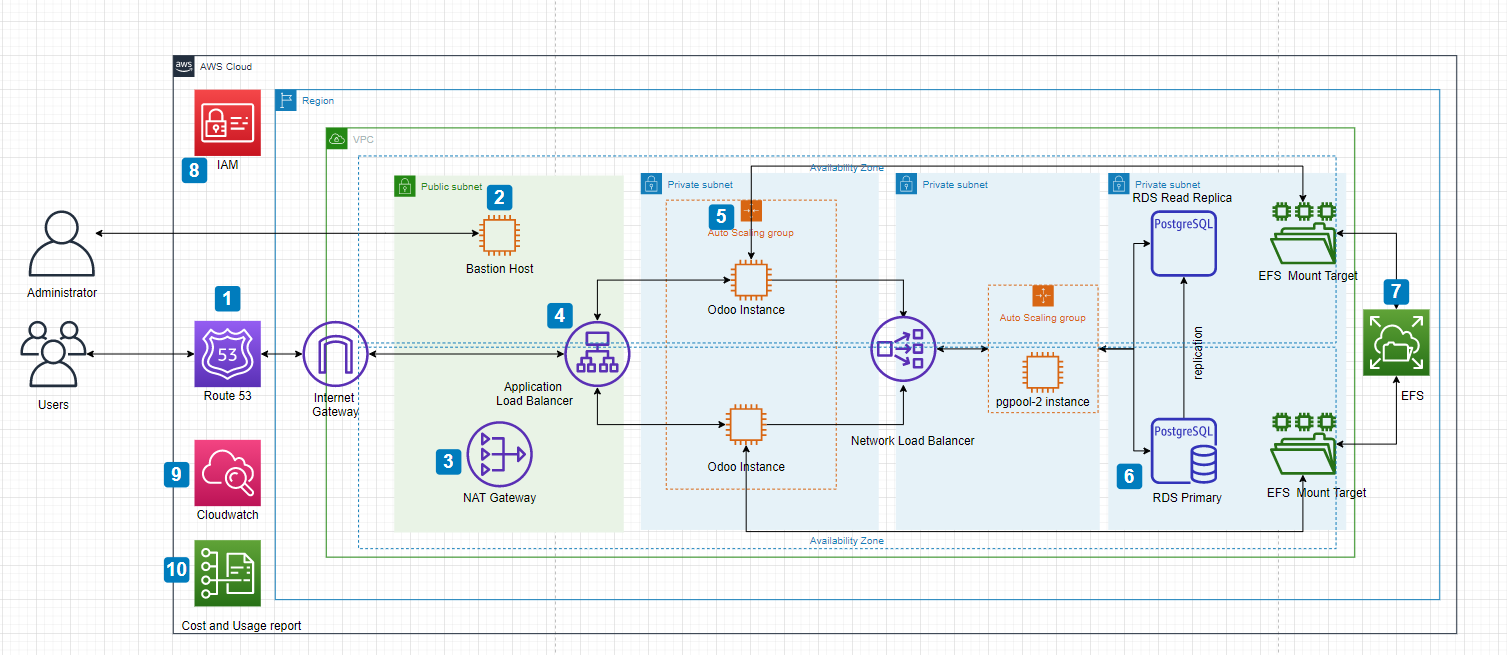Viewport: 1507px width, 655px height.
Task: Select the Cost and Usage report icon
Action: tap(227, 574)
